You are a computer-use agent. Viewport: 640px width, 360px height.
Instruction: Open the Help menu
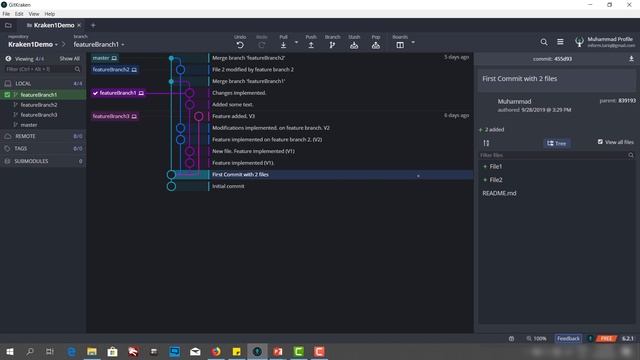point(49,14)
